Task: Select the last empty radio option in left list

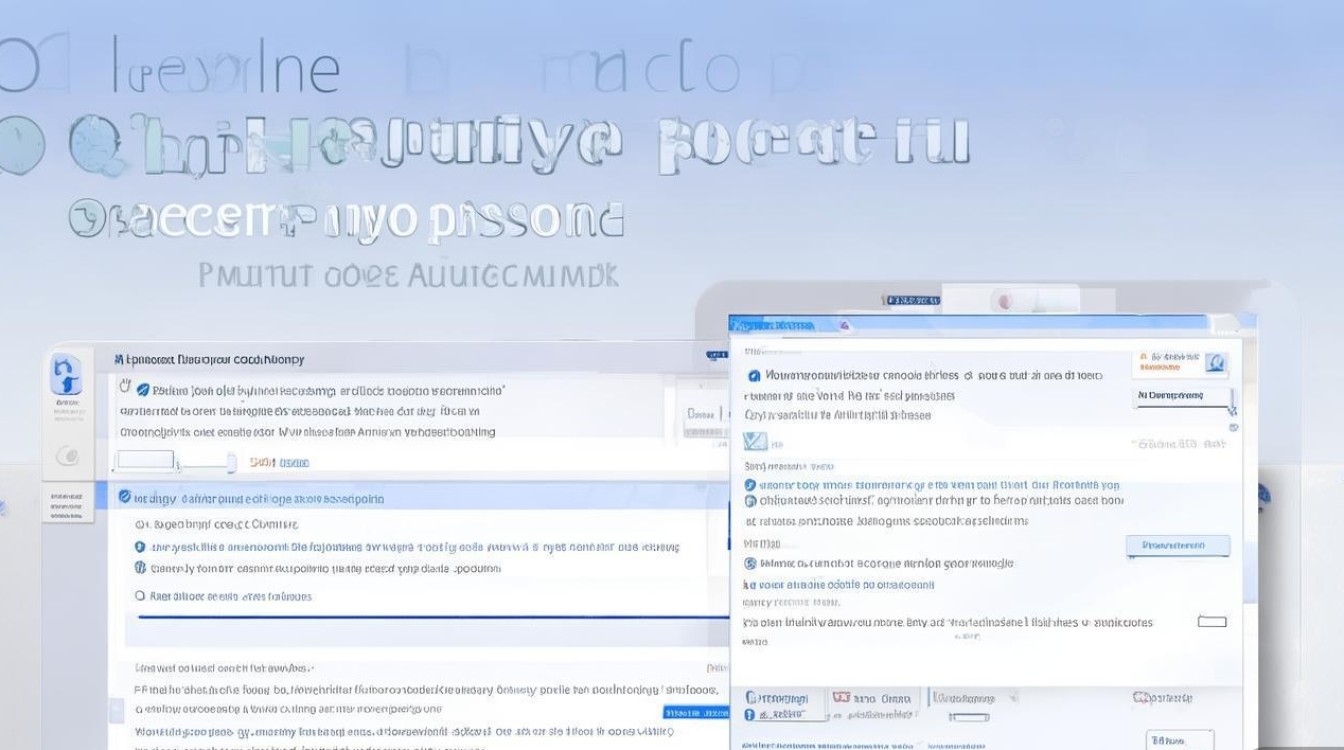Action: [140, 596]
